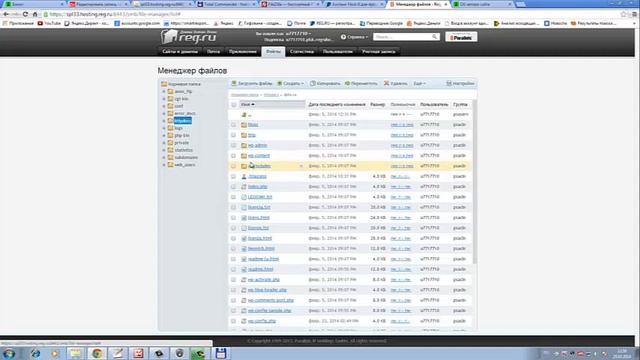640x360 pixels.
Task: Open permissions link for wp-content row
Action: pyautogui.click(x=402, y=156)
